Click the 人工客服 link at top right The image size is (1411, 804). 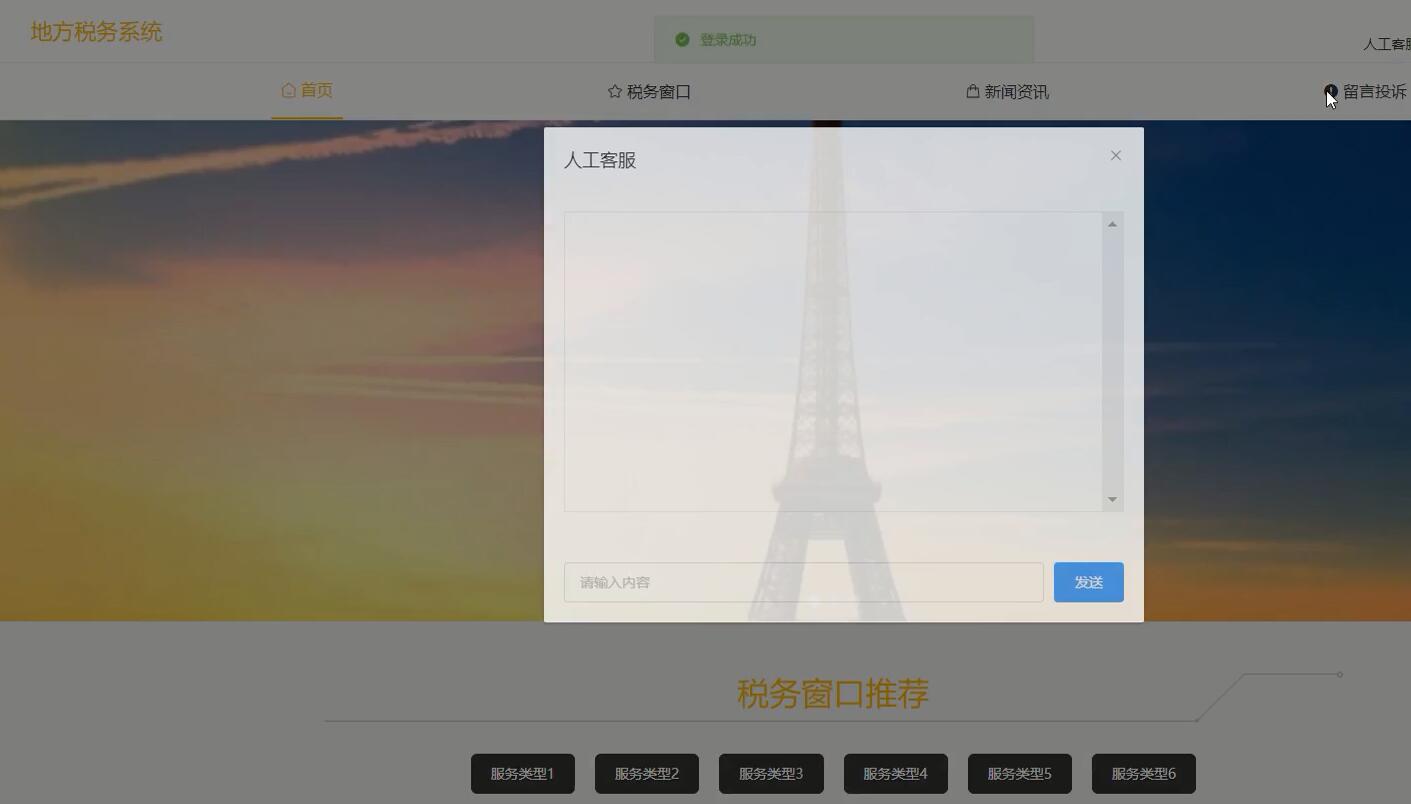(1387, 44)
